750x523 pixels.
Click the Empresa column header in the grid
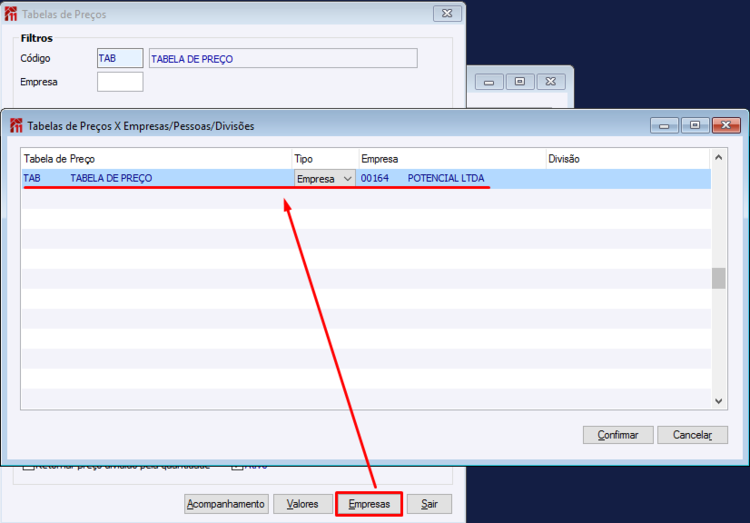point(452,159)
